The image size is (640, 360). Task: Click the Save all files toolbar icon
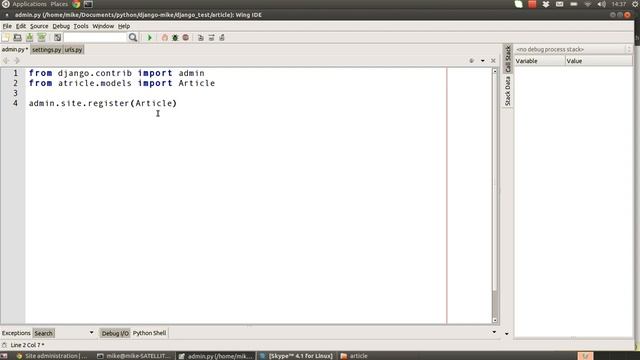pos(42,38)
